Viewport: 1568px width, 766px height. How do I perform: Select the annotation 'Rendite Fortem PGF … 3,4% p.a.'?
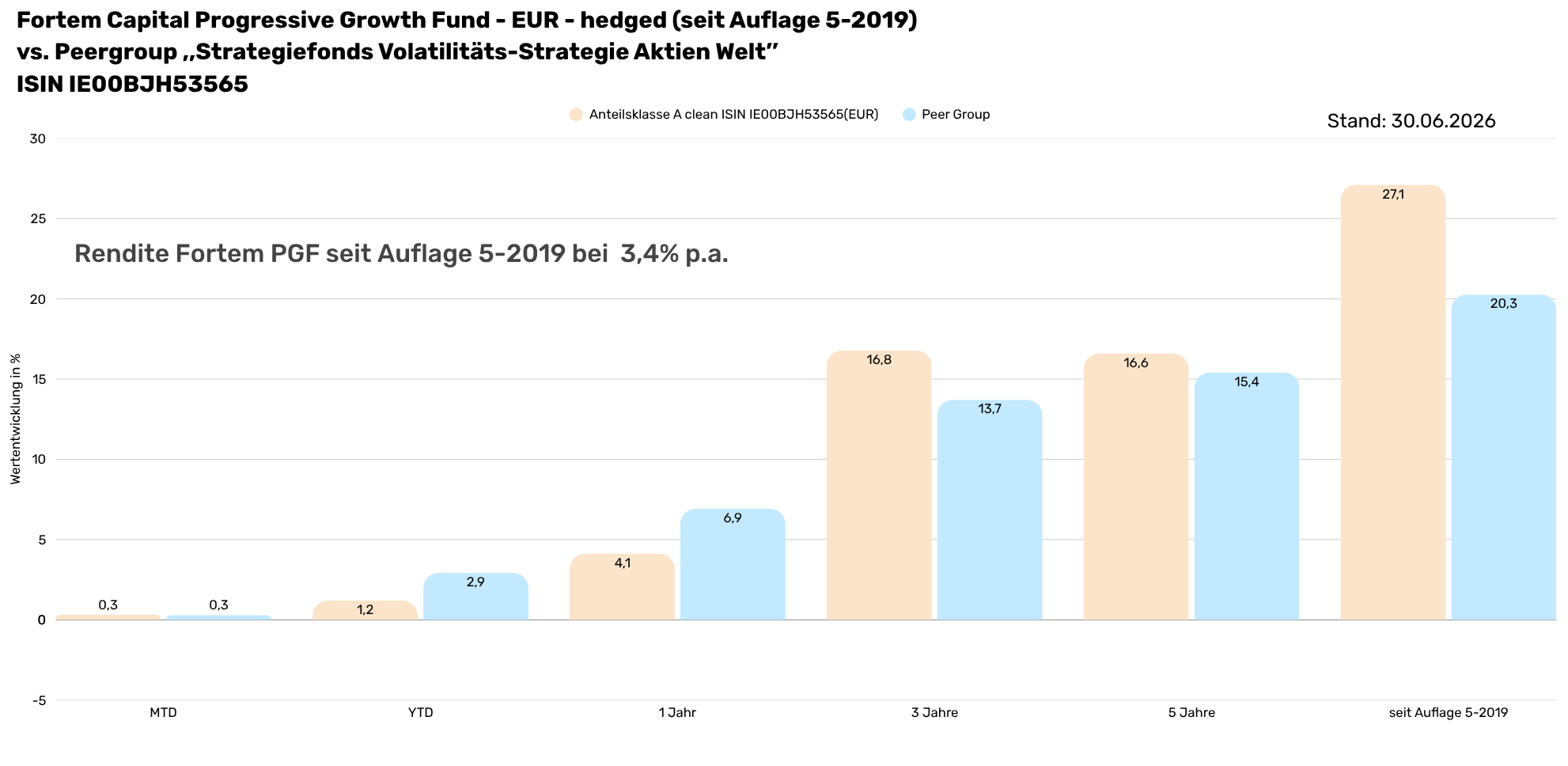401,254
